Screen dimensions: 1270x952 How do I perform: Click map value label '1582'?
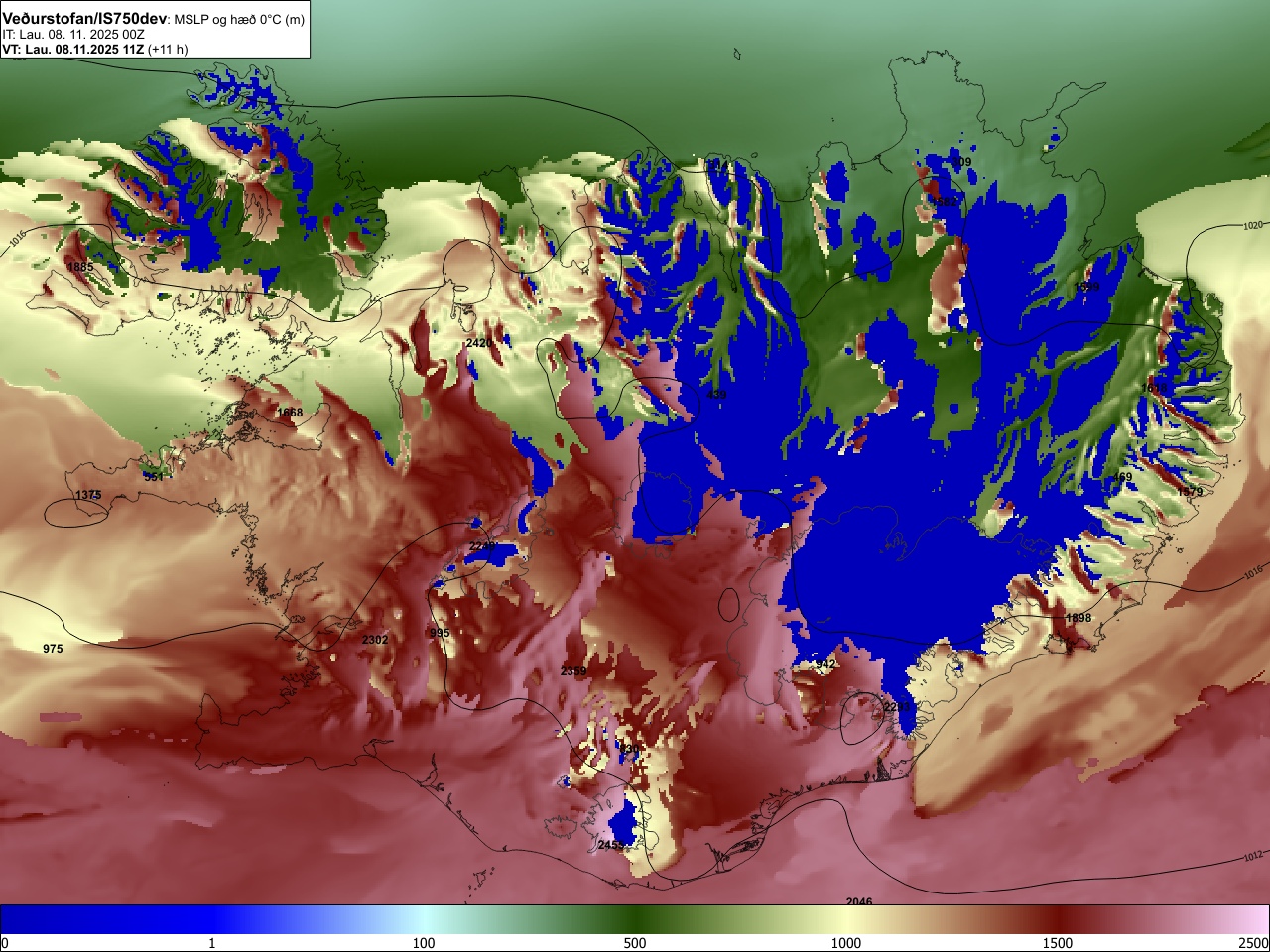click(945, 202)
